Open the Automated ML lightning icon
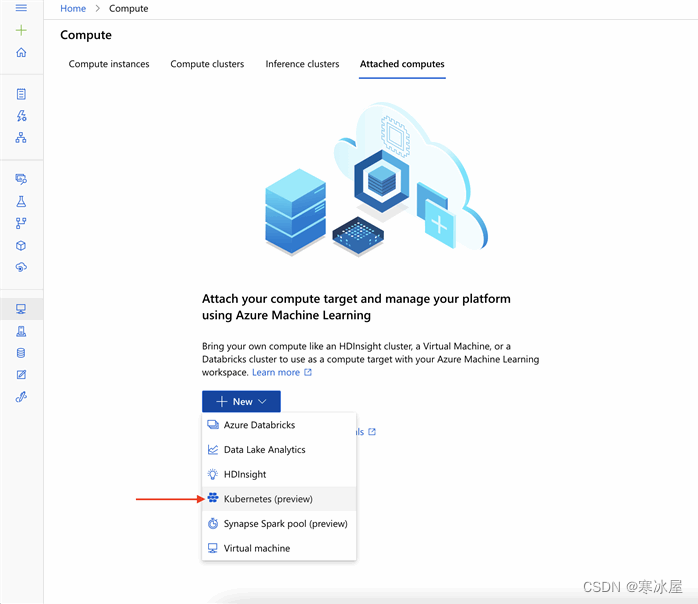This screenshot has width=698, height=604. 21,116
